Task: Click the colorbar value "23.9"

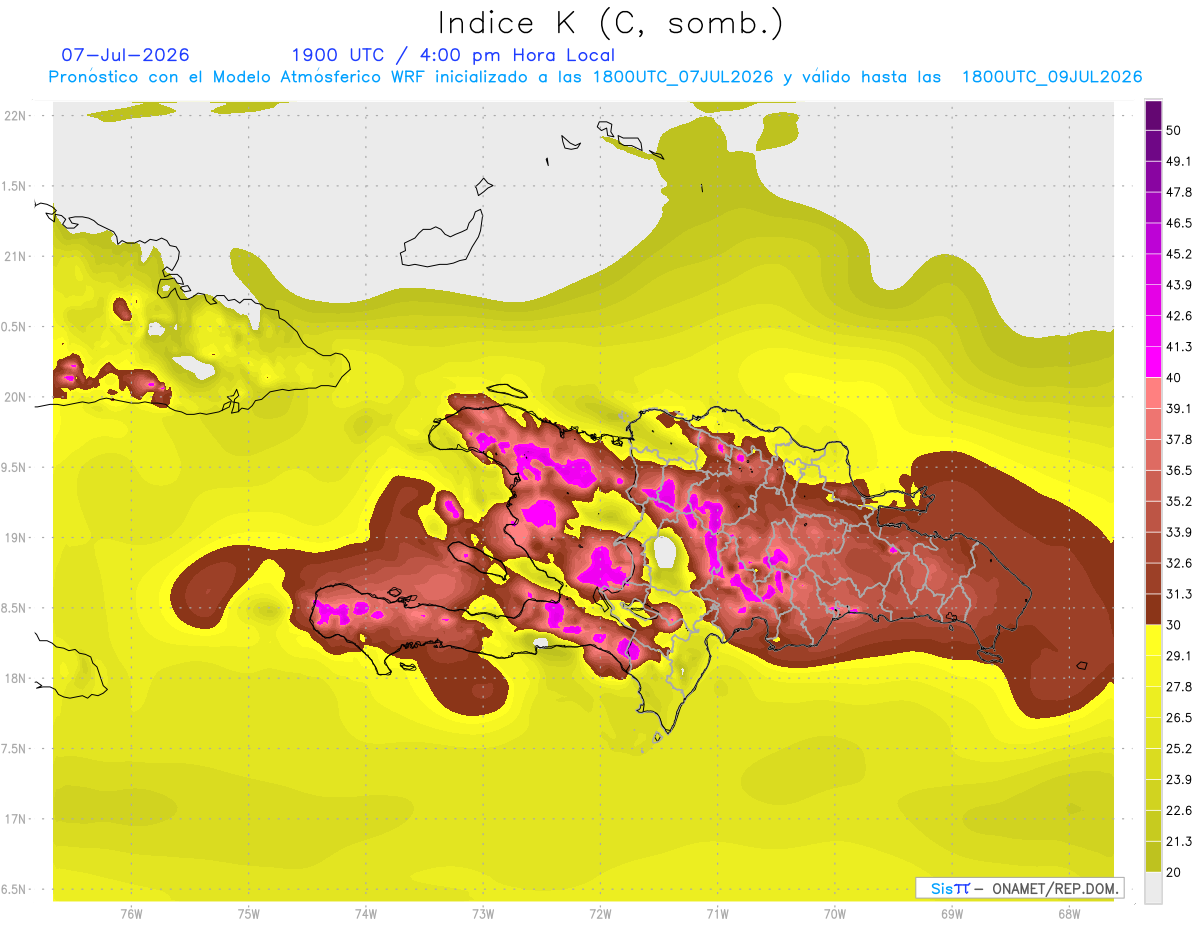Action: pos(1178,780)
